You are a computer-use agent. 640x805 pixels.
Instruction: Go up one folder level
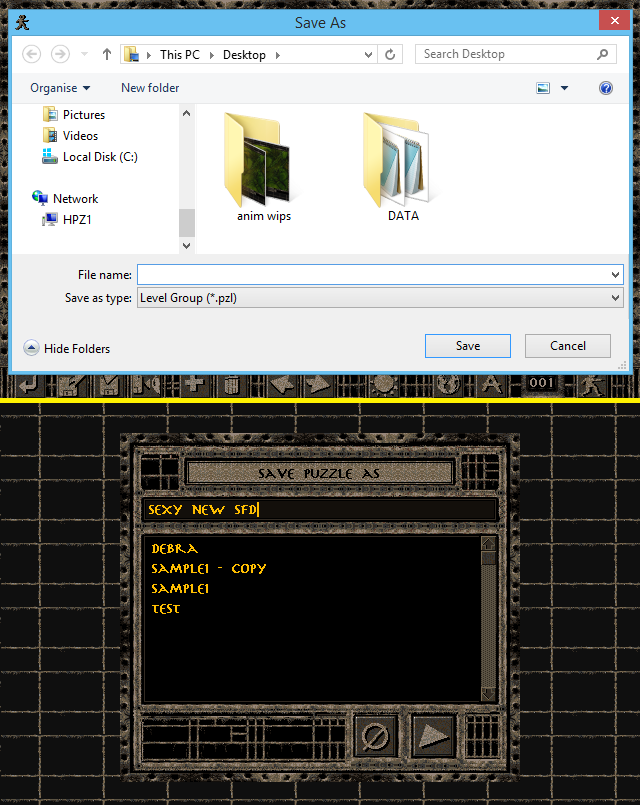[x=107, y=54]
